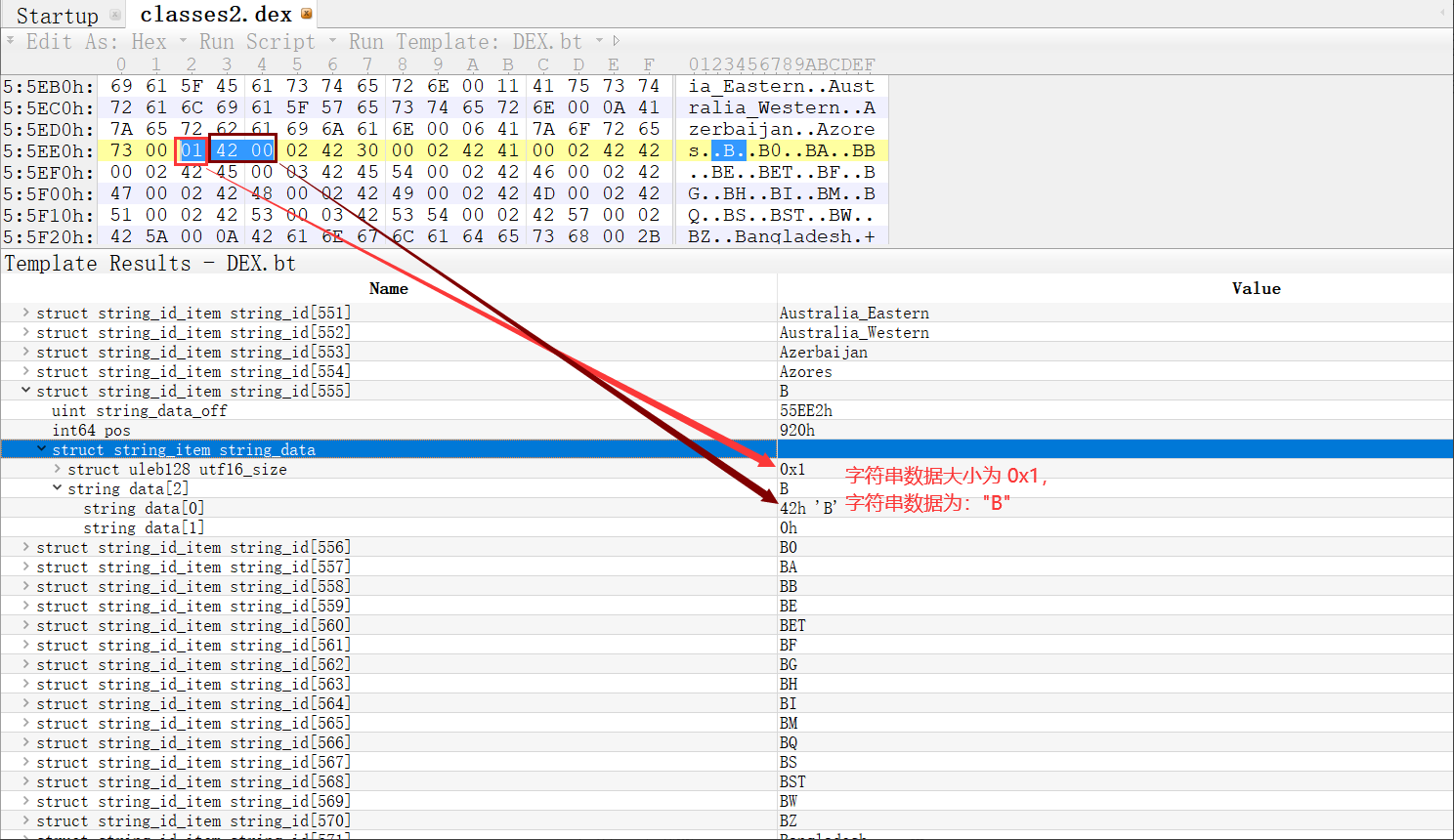Expand string_id[551] tree row
This screenshot has height=840, width=1454.
point(26,313)
